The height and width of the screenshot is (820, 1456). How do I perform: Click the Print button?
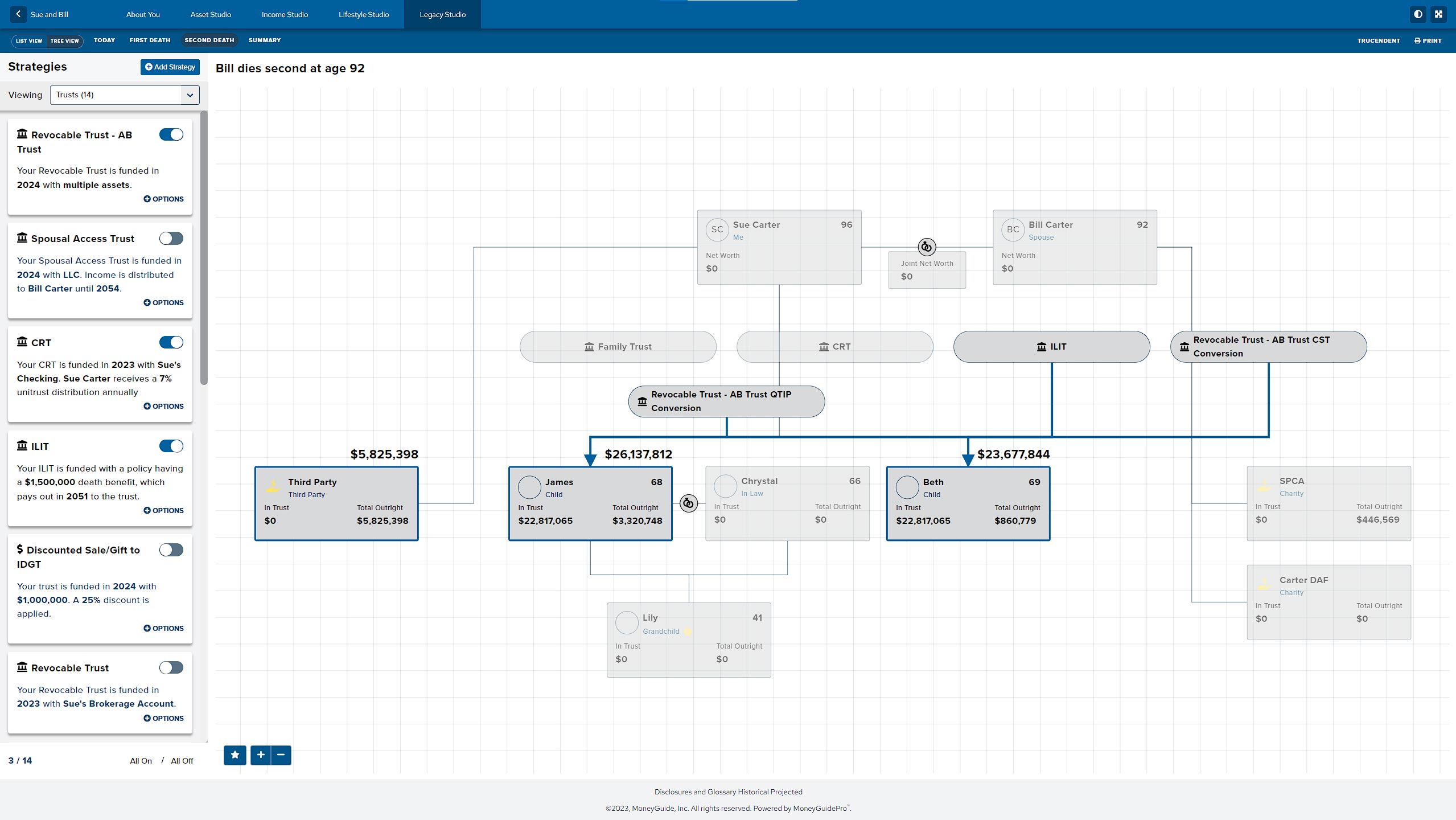pos(1428,41)
